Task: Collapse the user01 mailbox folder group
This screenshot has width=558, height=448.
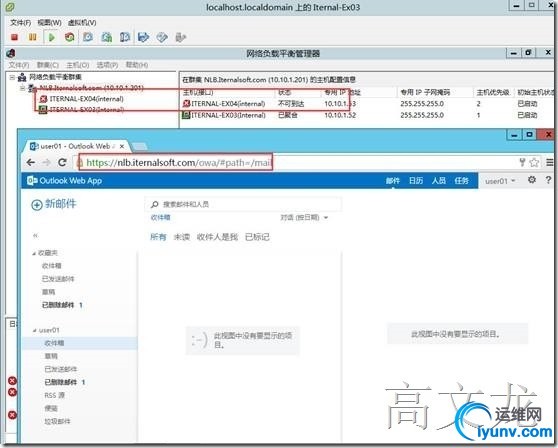Action: click(x=35, y=331)
